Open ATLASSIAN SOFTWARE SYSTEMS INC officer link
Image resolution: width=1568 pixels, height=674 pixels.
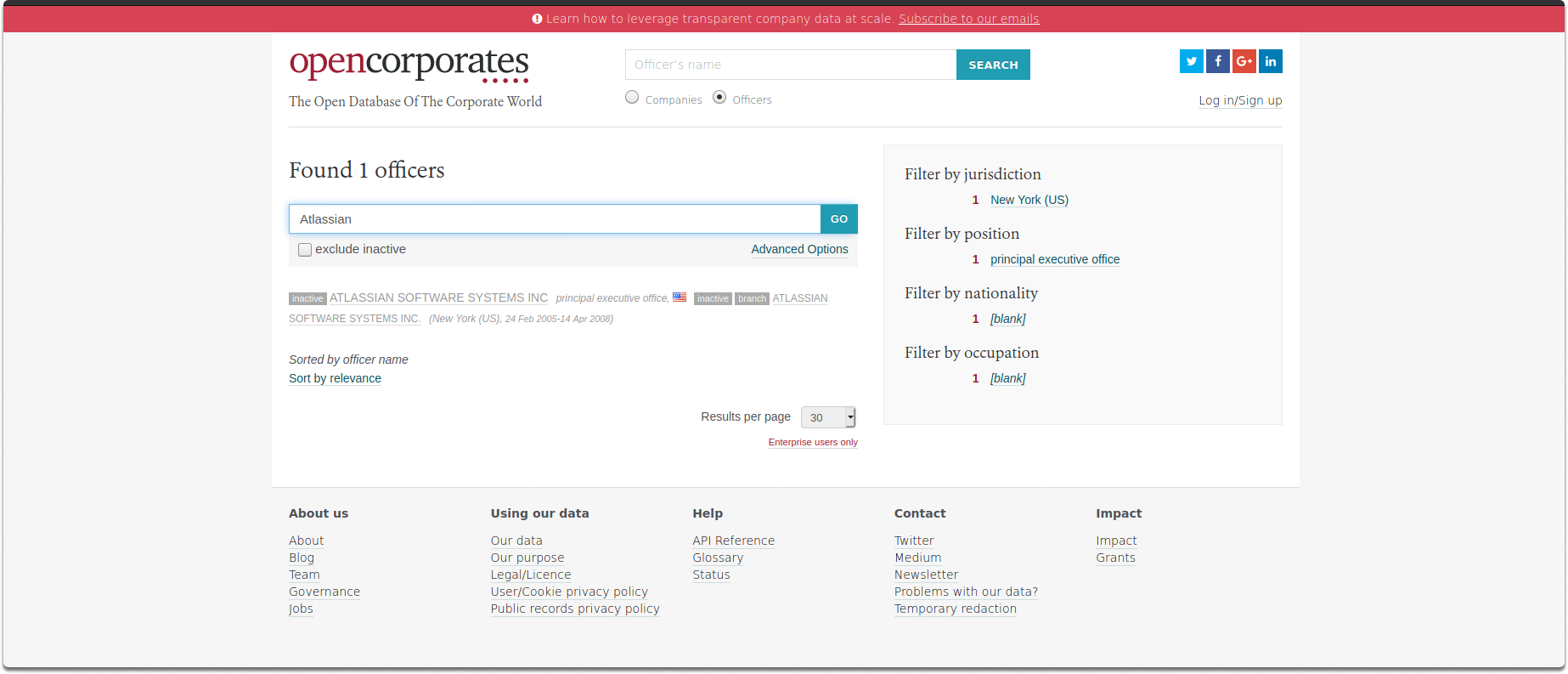coord(438,297)
